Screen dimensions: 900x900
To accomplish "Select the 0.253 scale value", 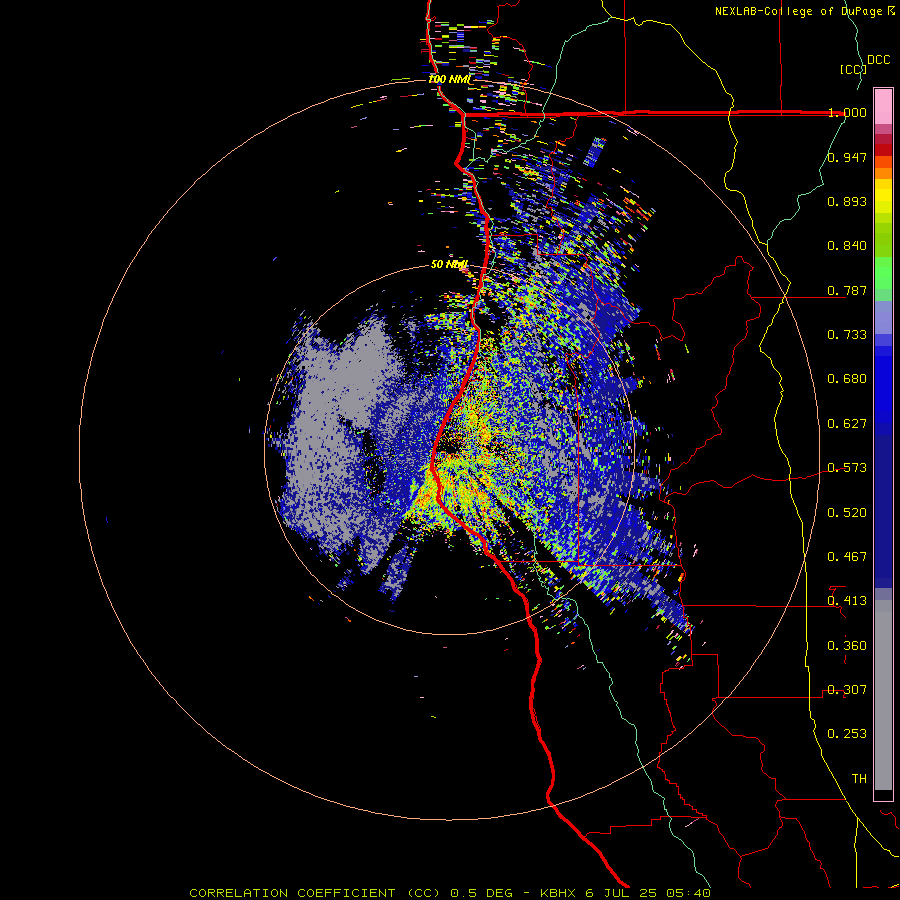I will (847, 734).
